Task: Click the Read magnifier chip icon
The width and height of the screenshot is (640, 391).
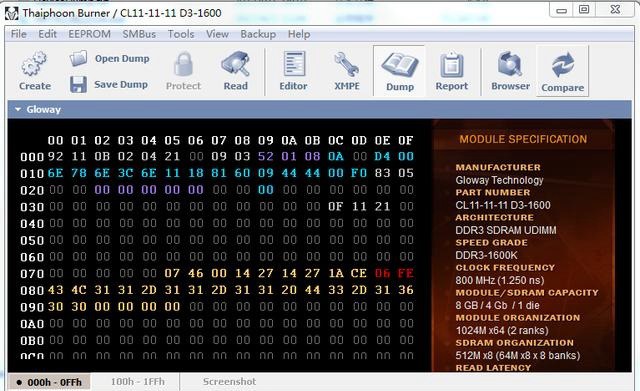Action: point(235,64)
